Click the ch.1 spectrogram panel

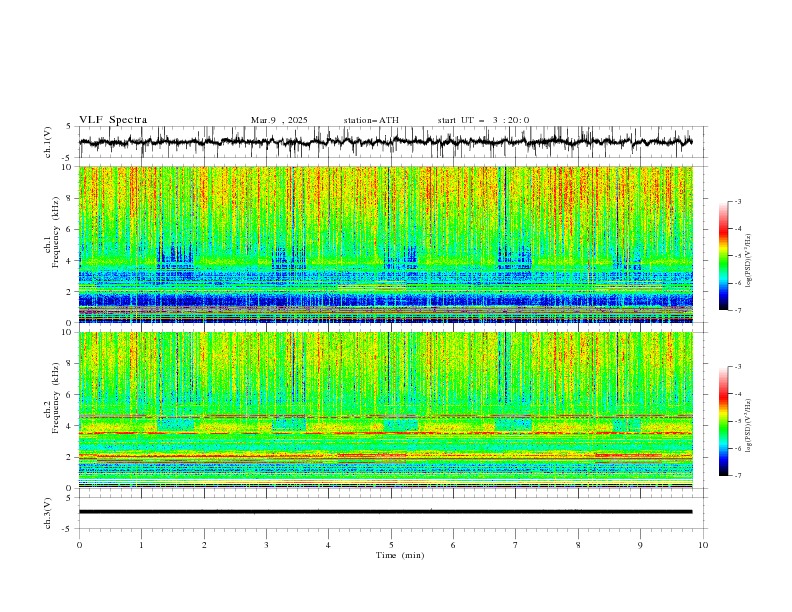(x=385, y=244)
